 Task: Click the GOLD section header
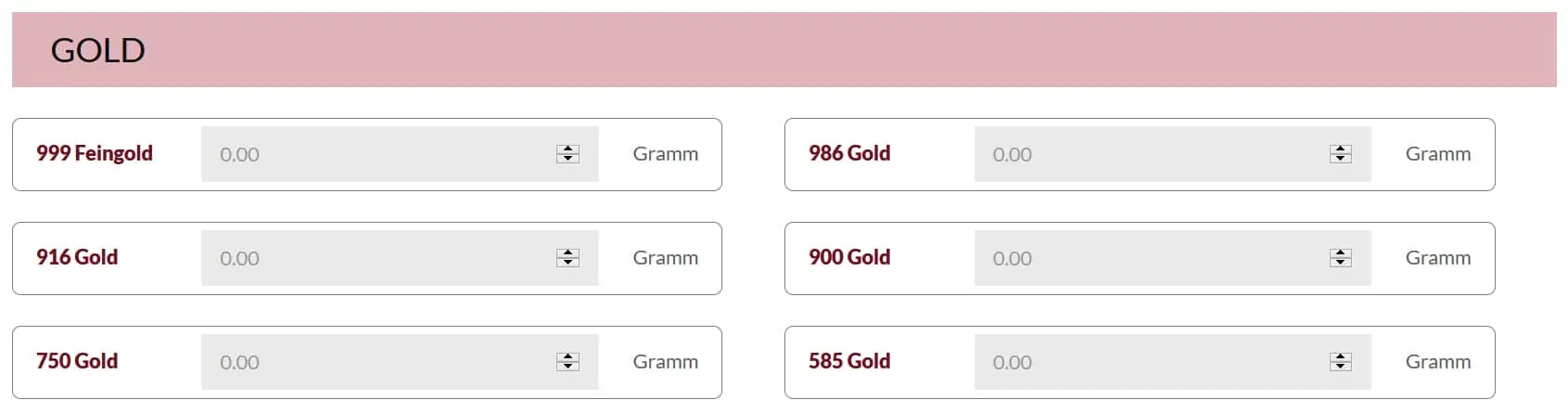point(97,50)
